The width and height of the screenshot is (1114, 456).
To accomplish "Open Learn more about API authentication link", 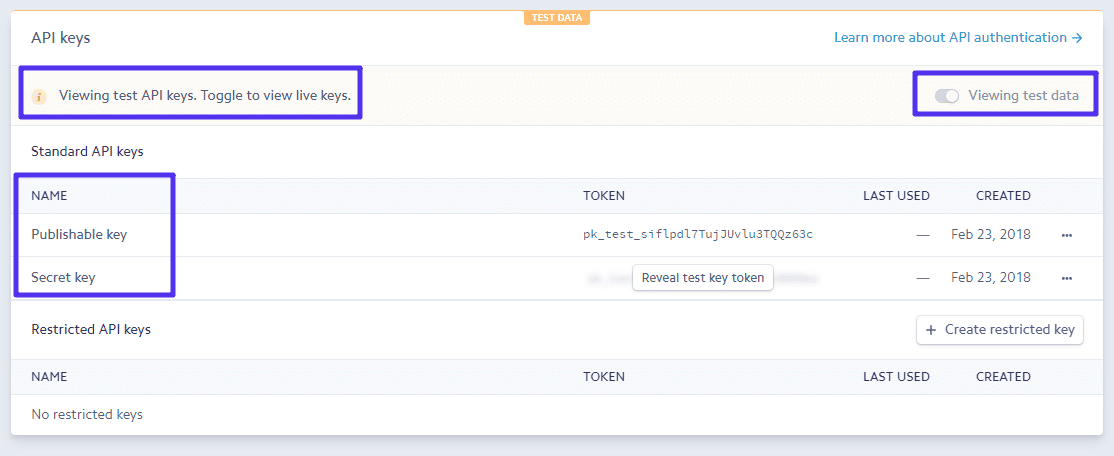I will coord(958,38).
